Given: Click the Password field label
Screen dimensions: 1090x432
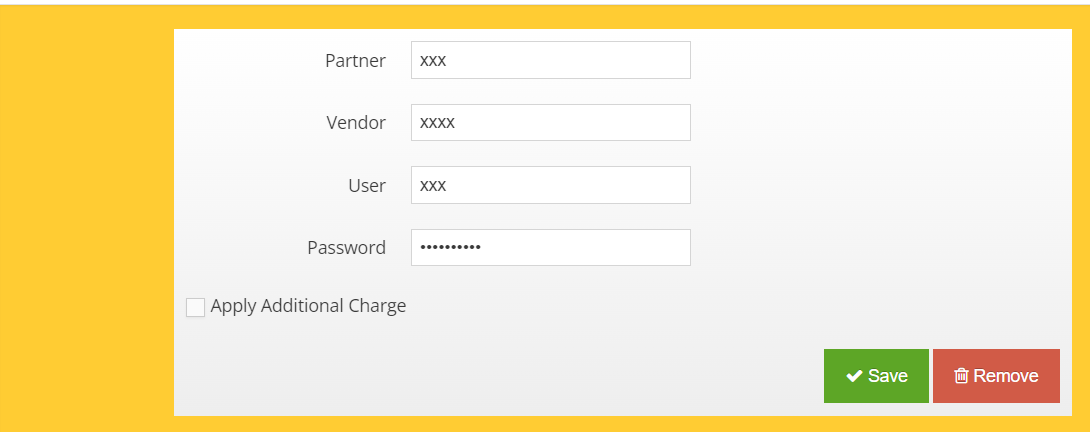Looking at the screenshot, I should point(346,248).
